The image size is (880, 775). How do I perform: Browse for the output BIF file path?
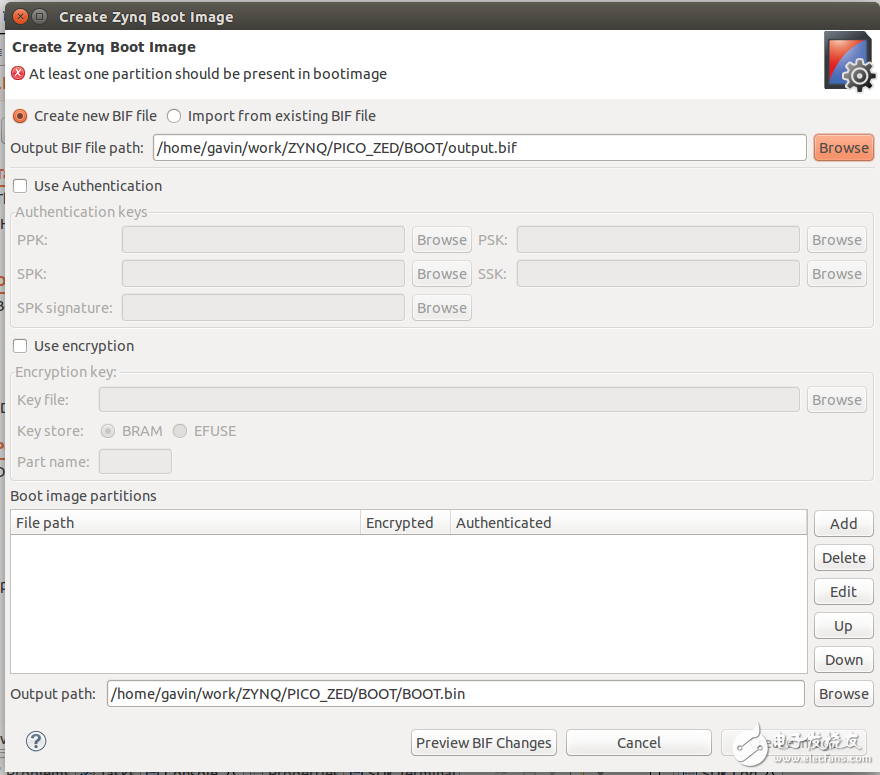(x=843, y=148)
